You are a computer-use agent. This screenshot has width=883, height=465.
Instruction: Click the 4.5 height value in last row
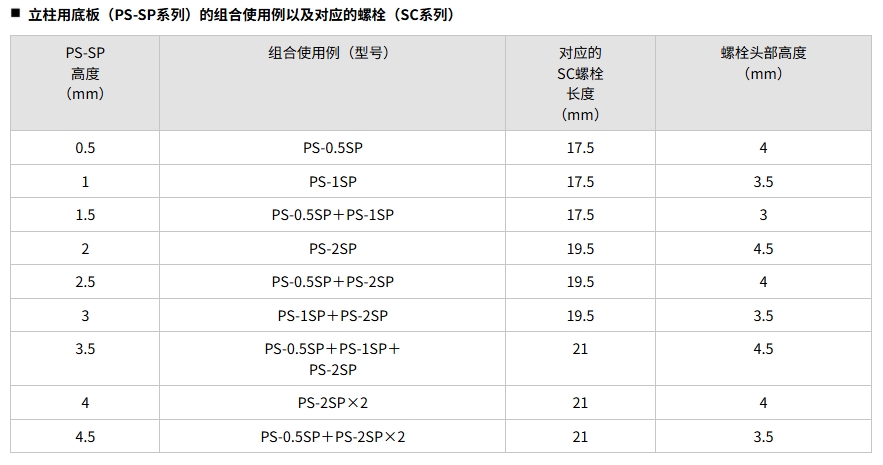tap(85, 437)
